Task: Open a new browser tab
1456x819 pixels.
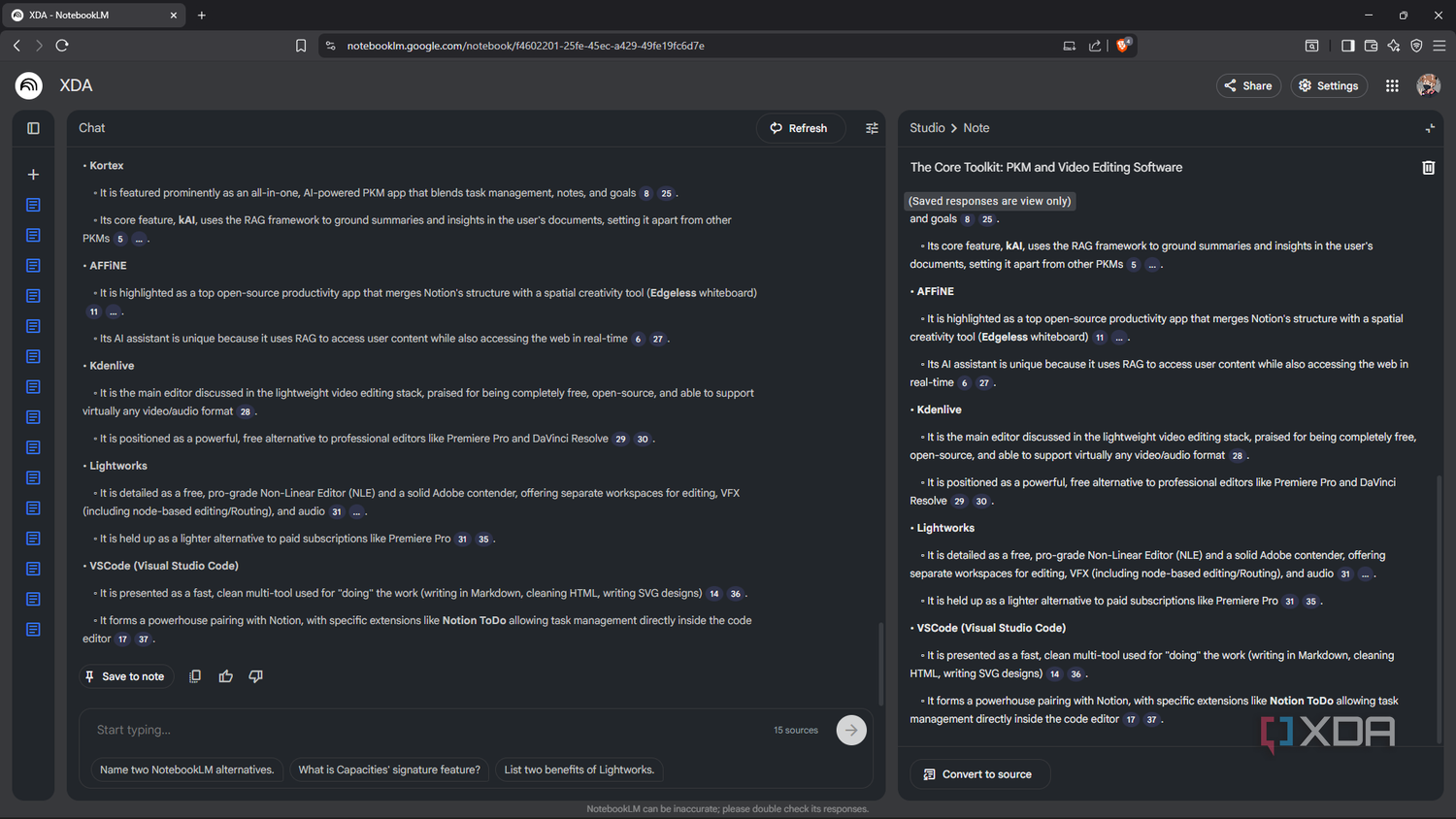Action: (x=202, y=16)
